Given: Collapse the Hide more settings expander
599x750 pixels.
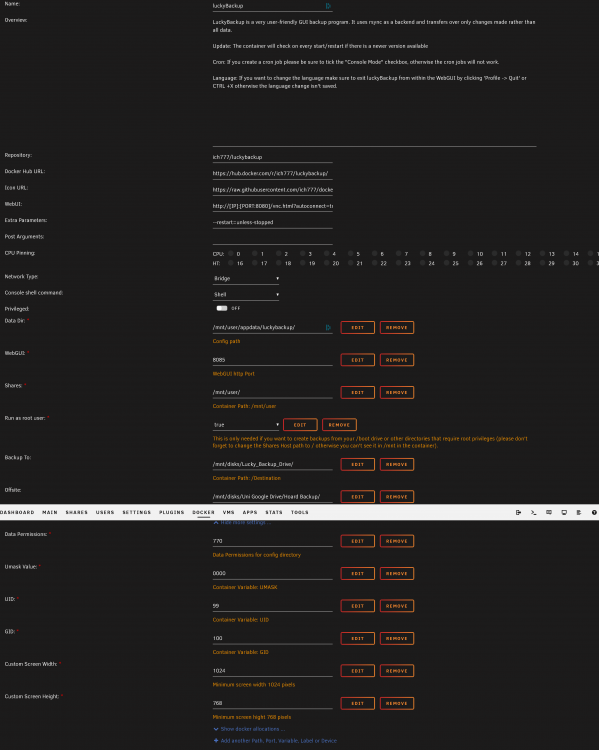Looking at the screenshot, I should click(x=242, y=522).
